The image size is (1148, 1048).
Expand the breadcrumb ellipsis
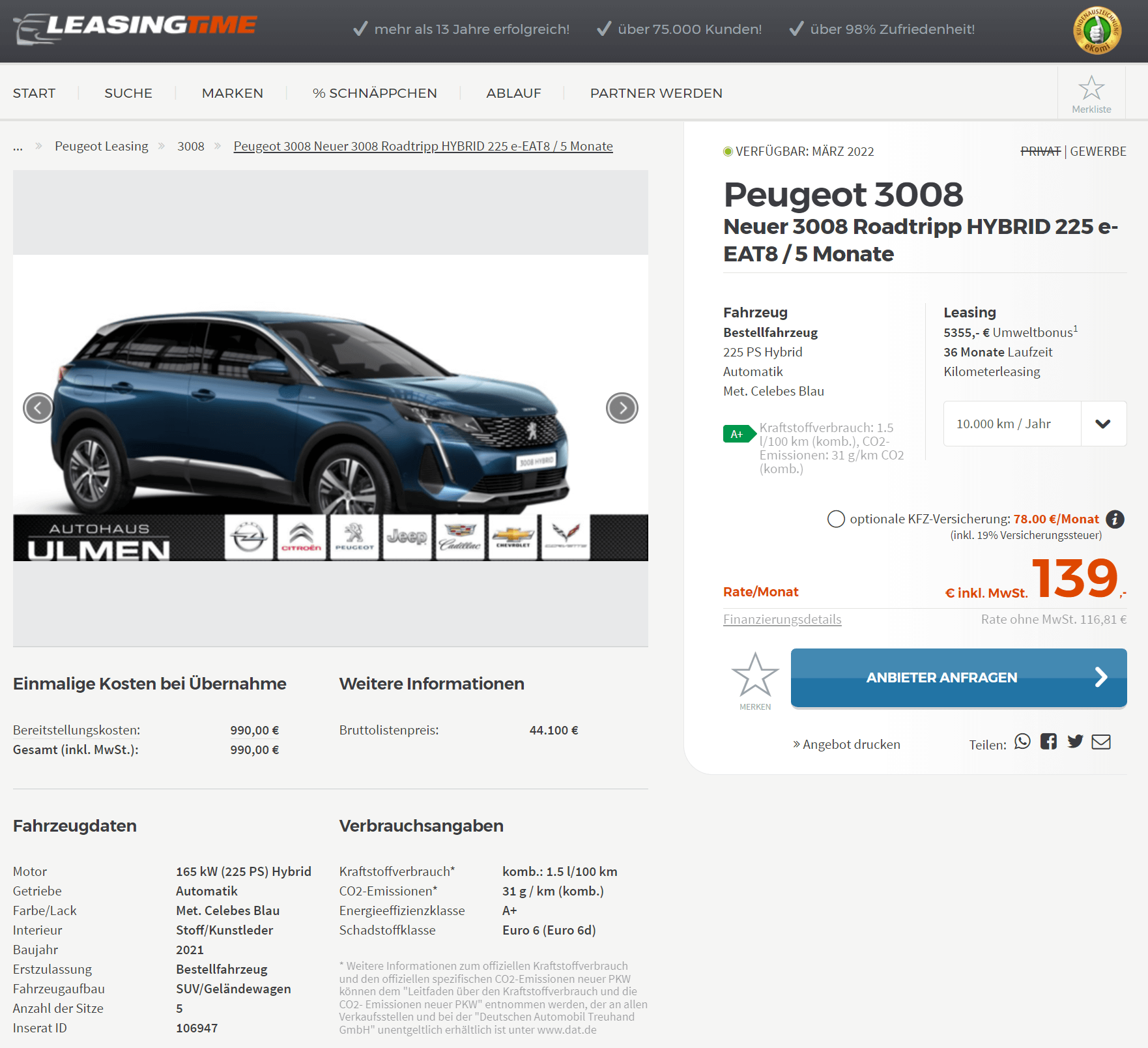[18, 147]
